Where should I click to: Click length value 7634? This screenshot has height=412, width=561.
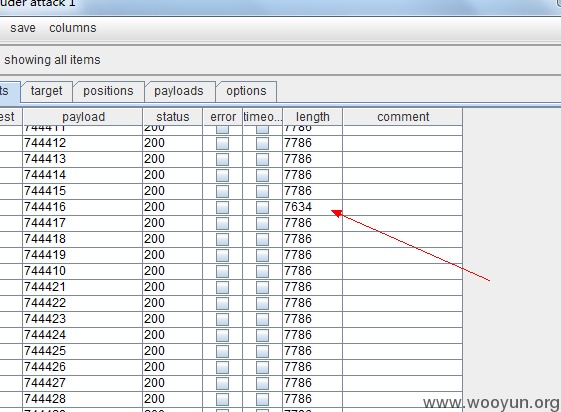298,207
